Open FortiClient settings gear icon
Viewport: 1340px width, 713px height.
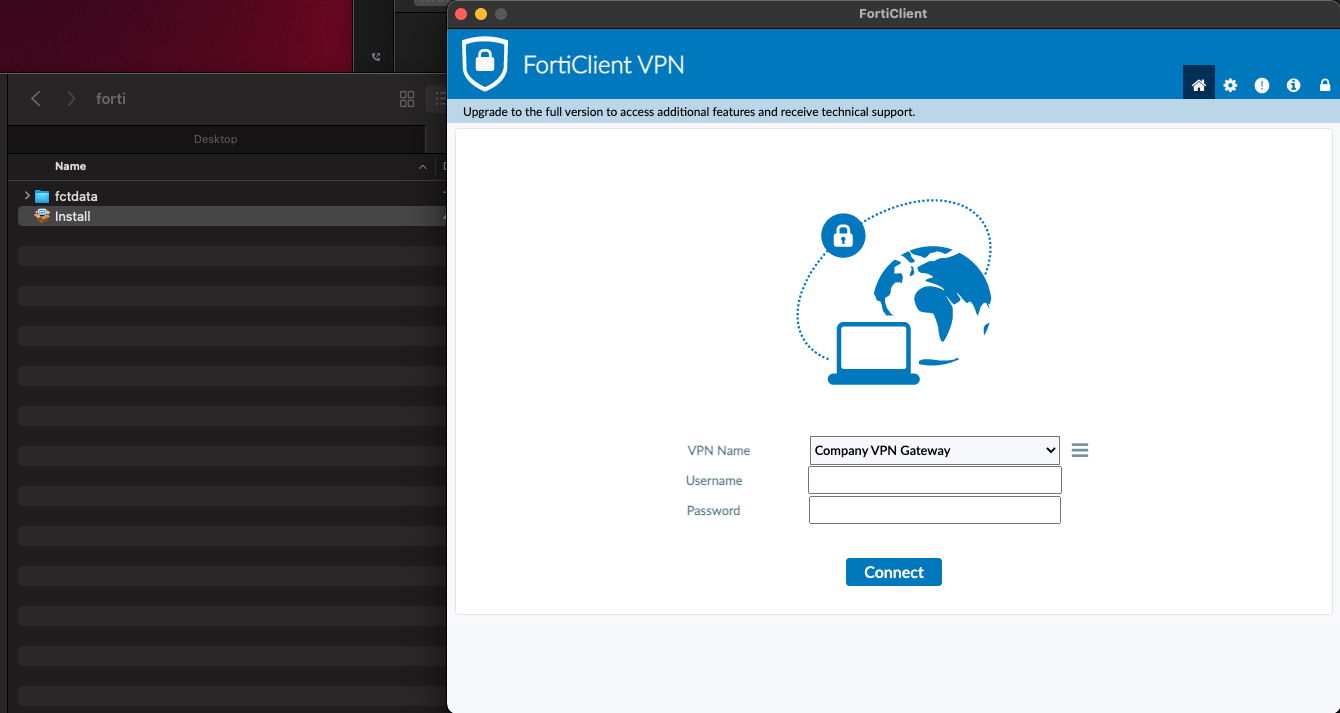(1230, 85)
